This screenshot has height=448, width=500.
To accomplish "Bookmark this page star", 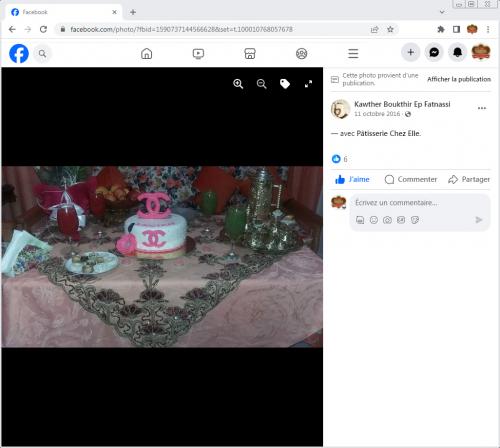I will tap(390, 30).
